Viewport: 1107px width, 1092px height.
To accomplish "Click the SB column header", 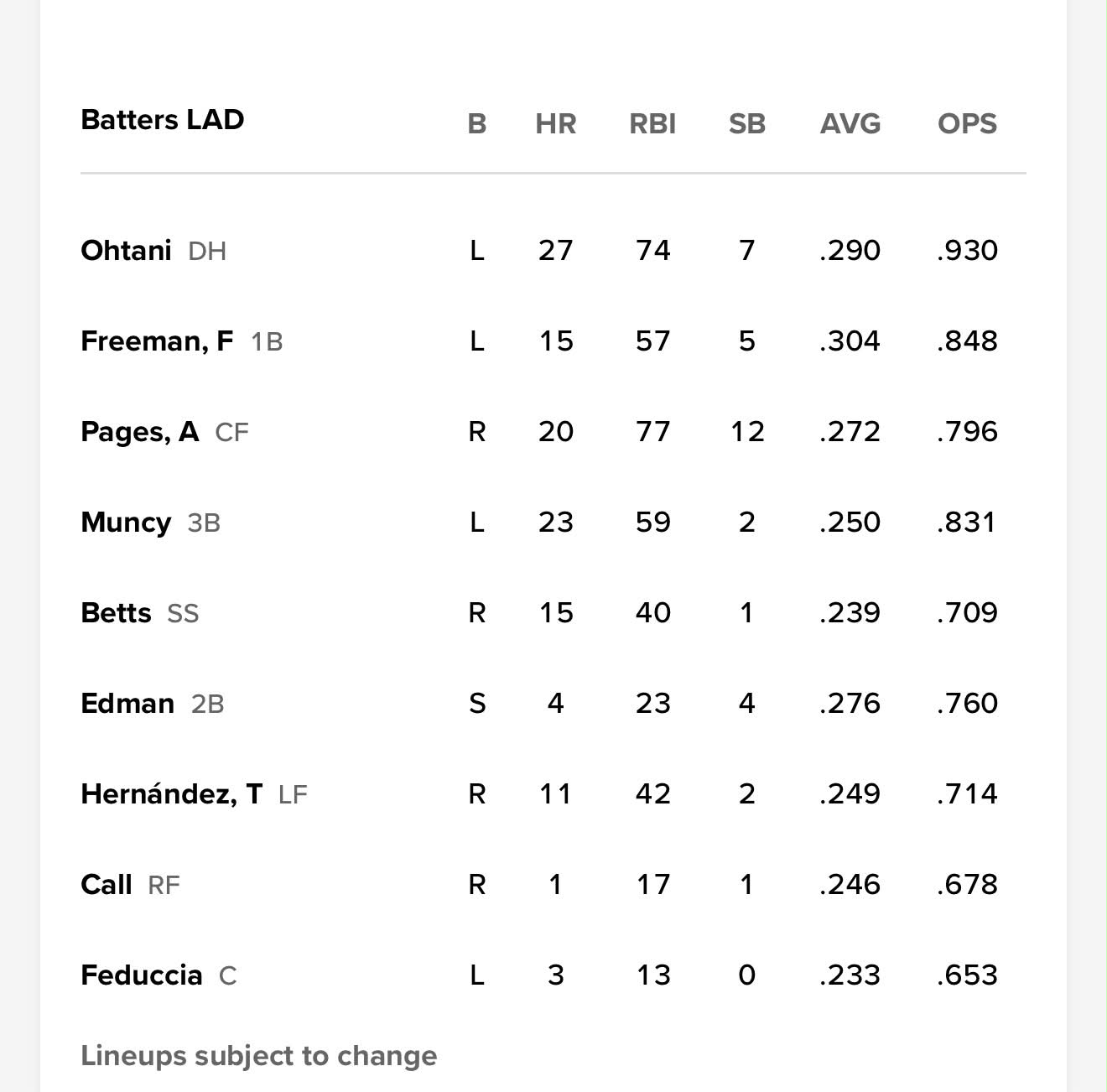I will pyautogui.click(x=746, y=123).
